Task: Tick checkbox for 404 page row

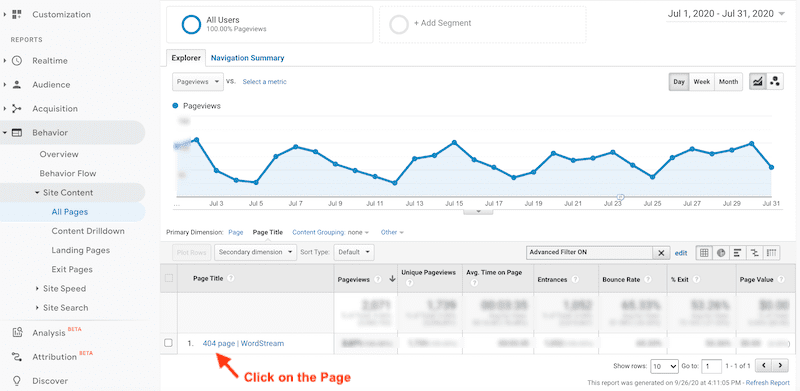Action: tap(168, 343)
